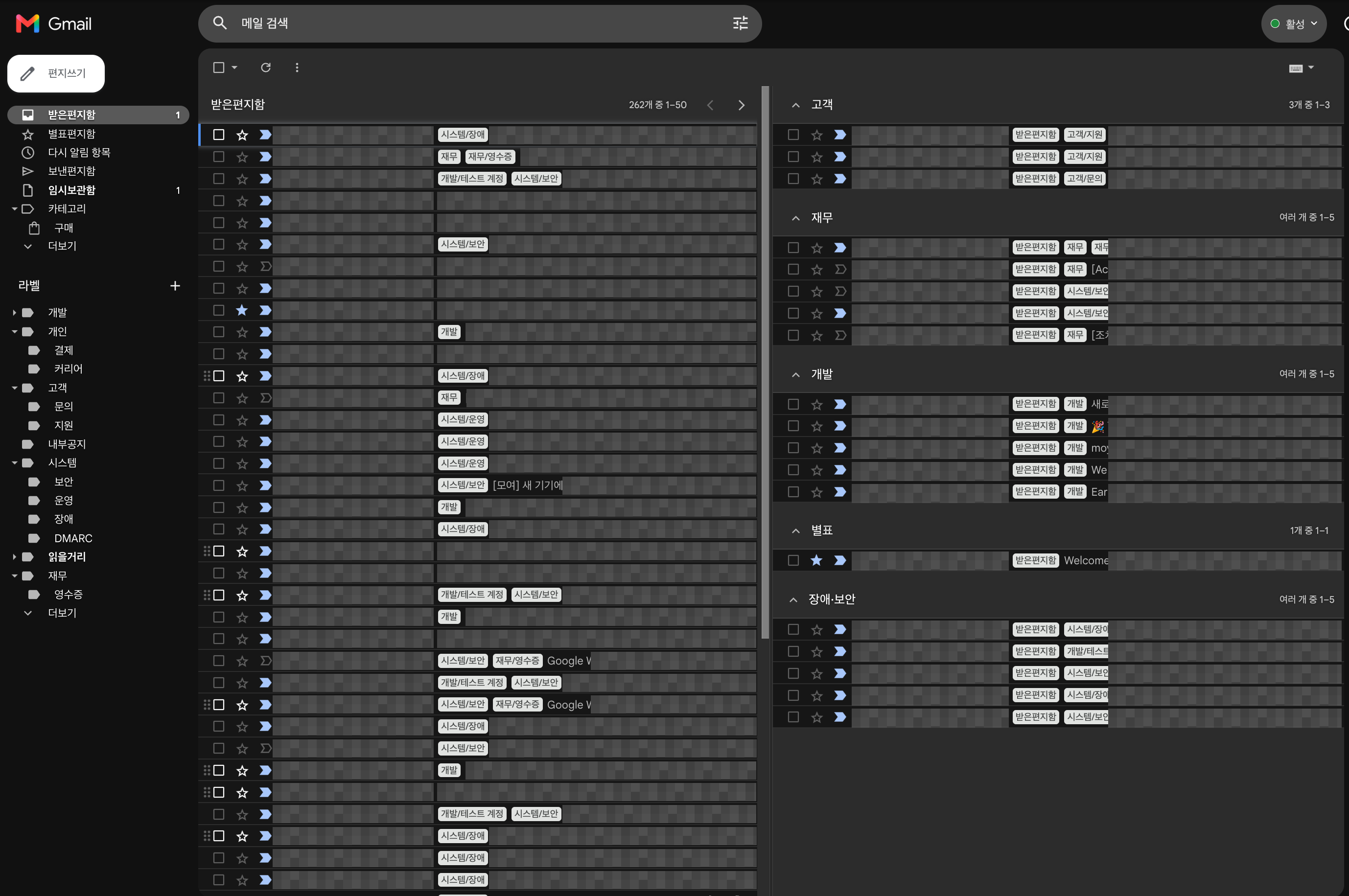Check the 재무/영수증 message checkbox
The height and width of the screenshot is (896, 1349).
click(218, 157)
